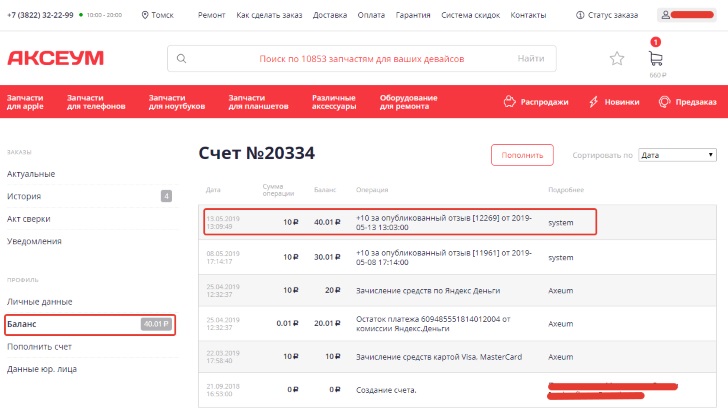Open the shopping cart icon
Image resolution: width=728 pixels, height=420 pixels.
(x=656, y=59)
